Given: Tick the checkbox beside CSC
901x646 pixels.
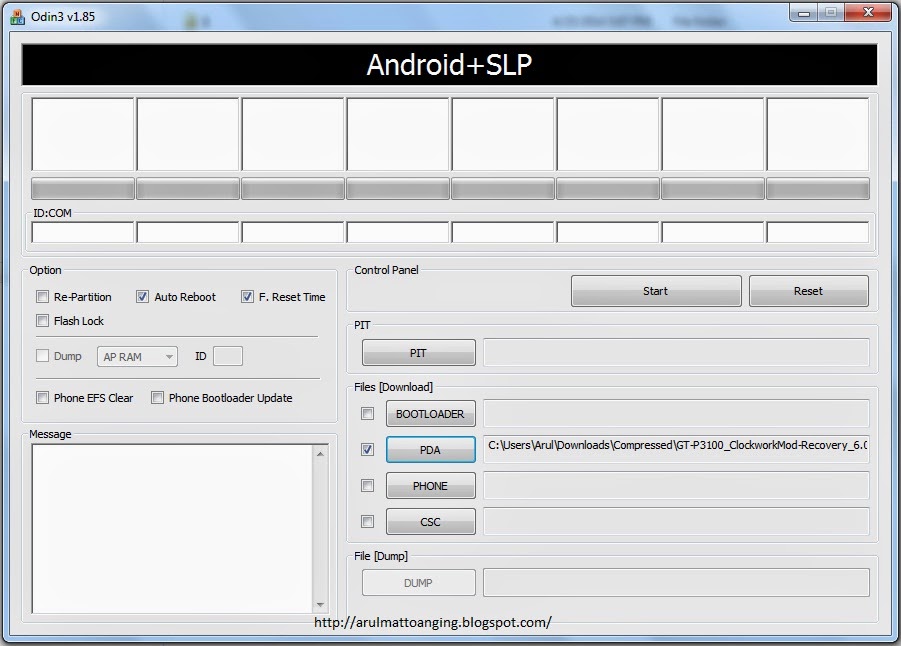Looking at the screenshot, I should [x=367, y=521].
